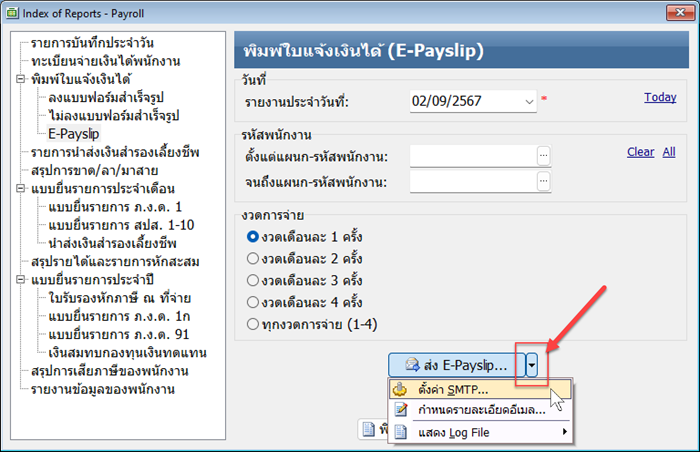Collapse the พิมพ์ใบแจ้งเงินได้ tree node

tap(22, 79)
